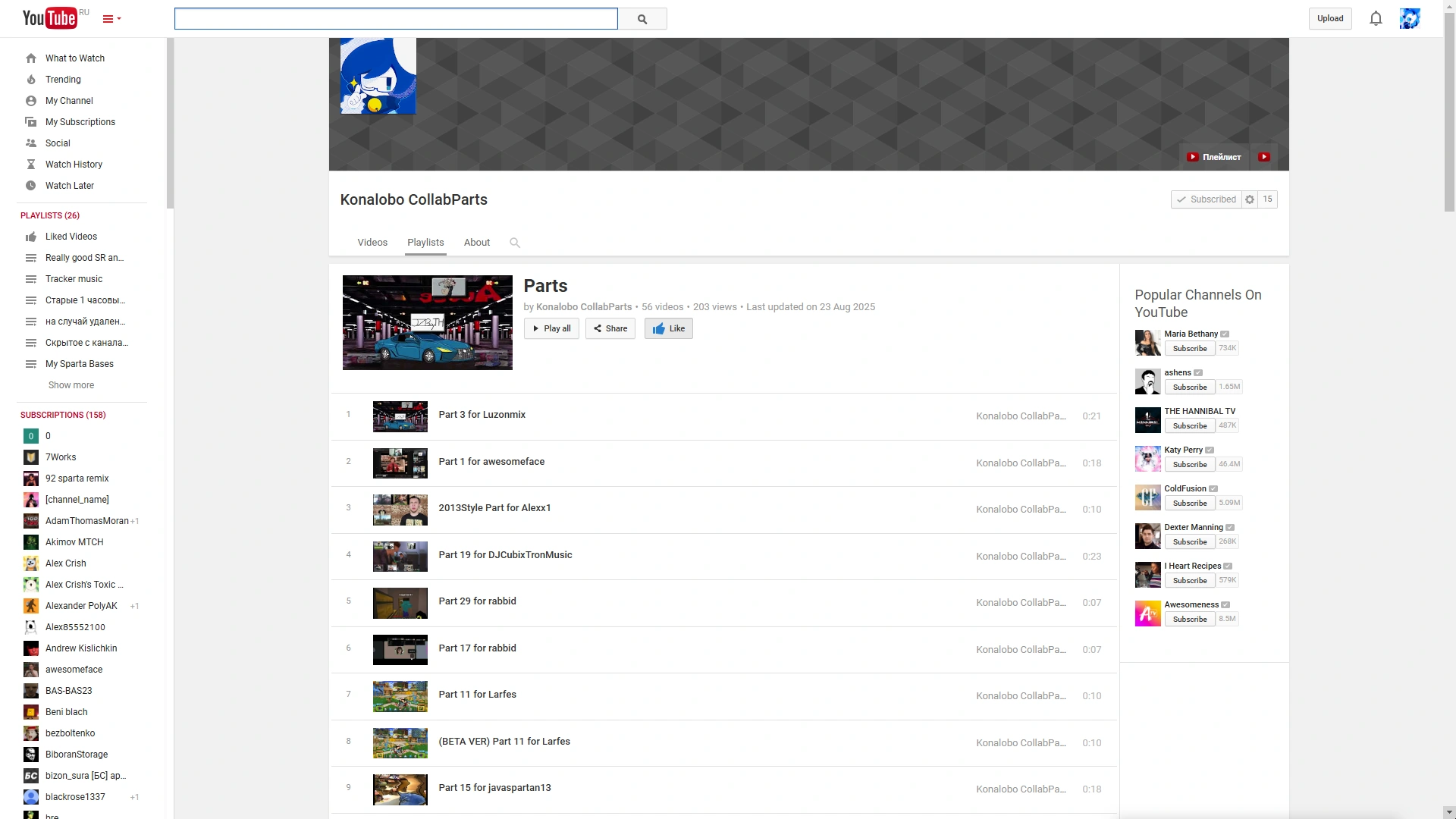Toggle the Subscribed button
Screen dimensions: 1456x819
click(1207, 199)
